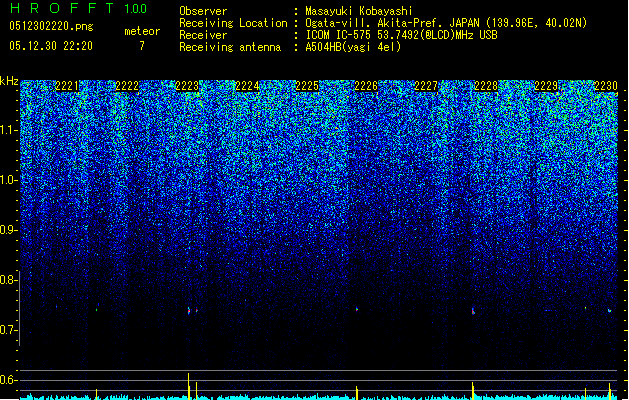This screenshot has width=629, height=400.
Task: Click the grey vertical range bar beside 0.8 kHz
Action: tap(20, 308)
